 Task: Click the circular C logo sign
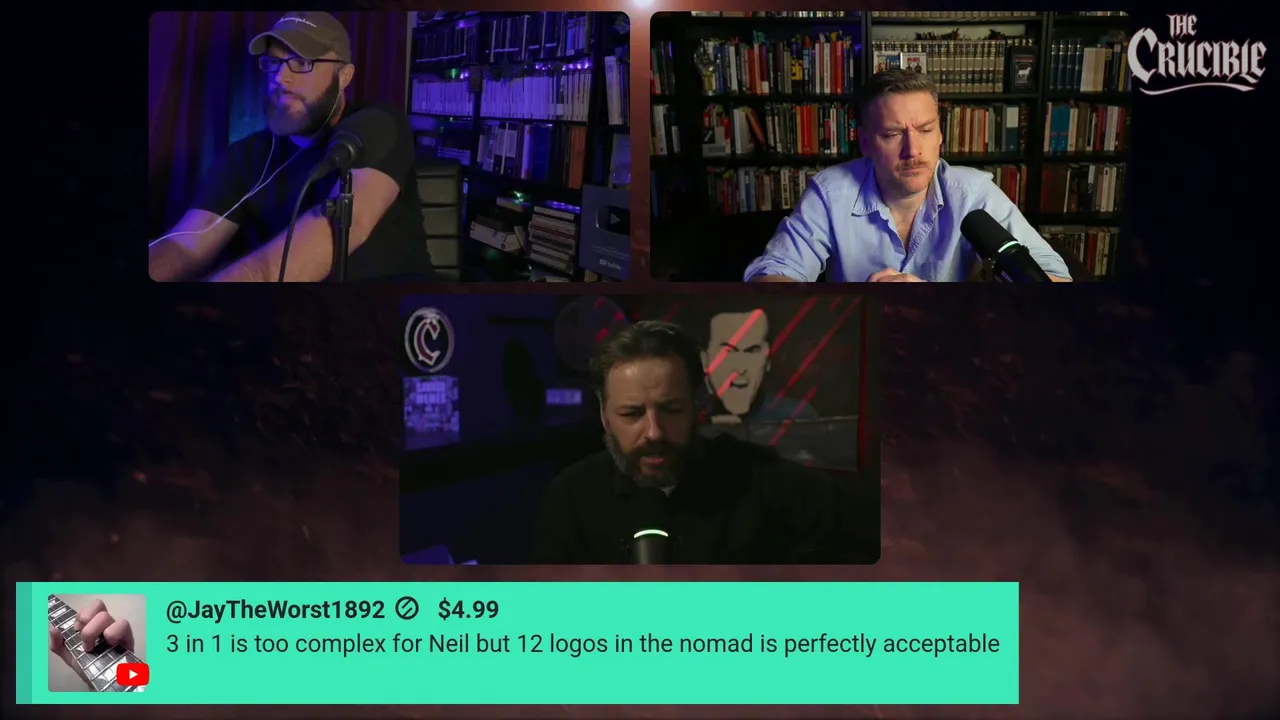(x=429, y=340)
